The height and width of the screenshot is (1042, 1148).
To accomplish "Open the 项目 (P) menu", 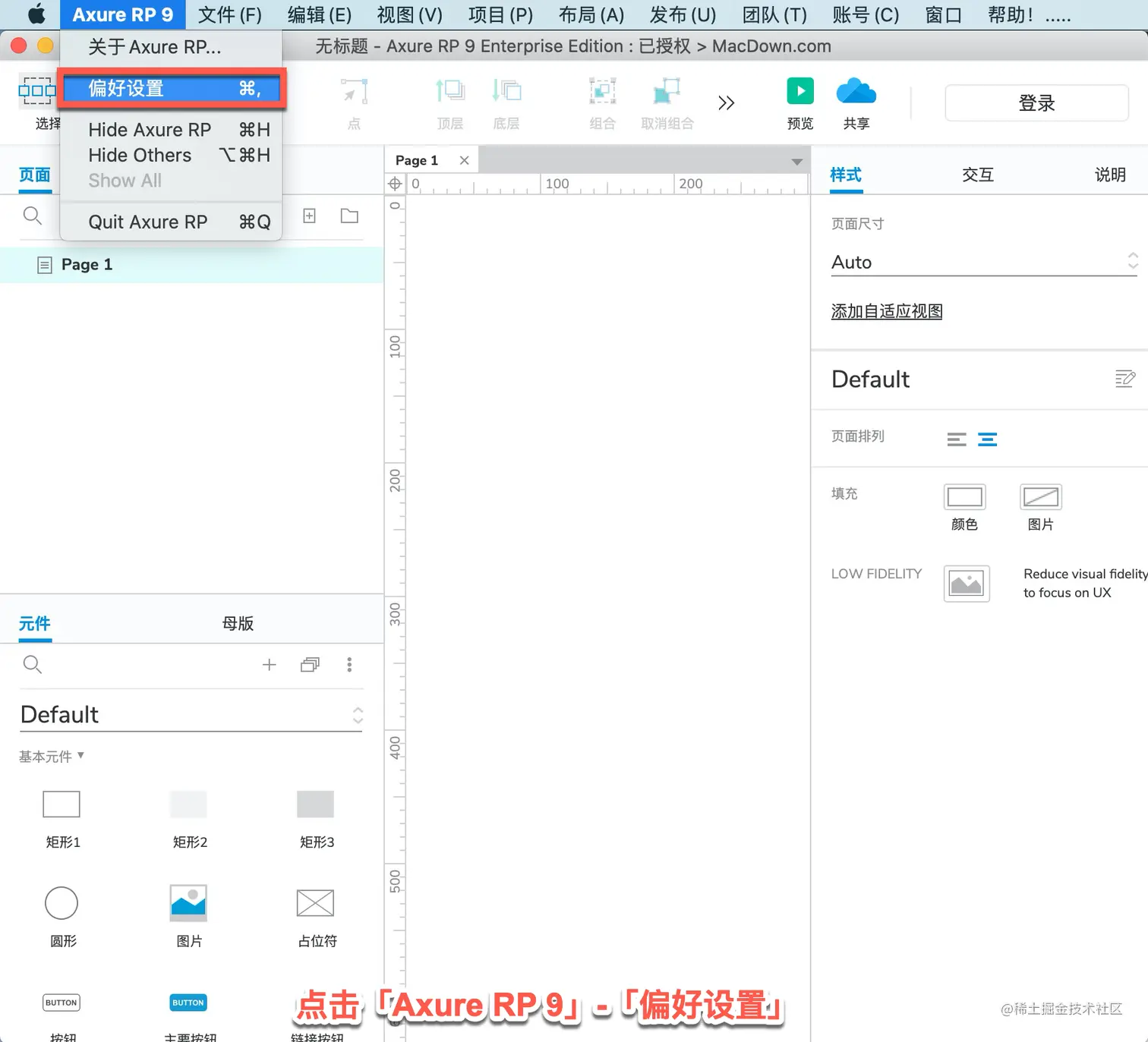I will pos(500,14).
